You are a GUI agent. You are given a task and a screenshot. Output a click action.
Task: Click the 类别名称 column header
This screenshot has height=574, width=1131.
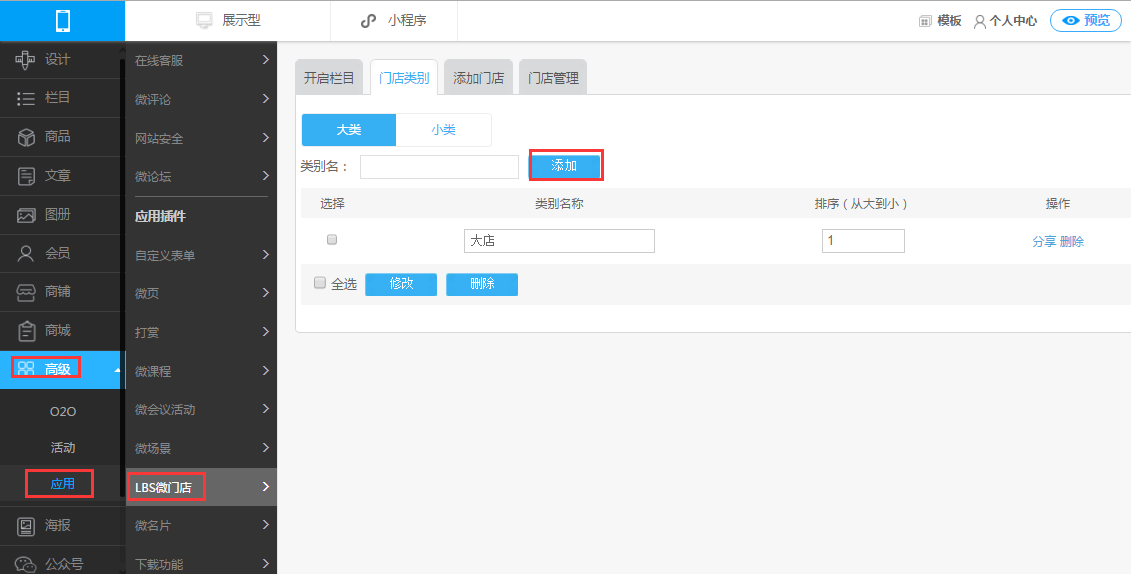point(559,204)
